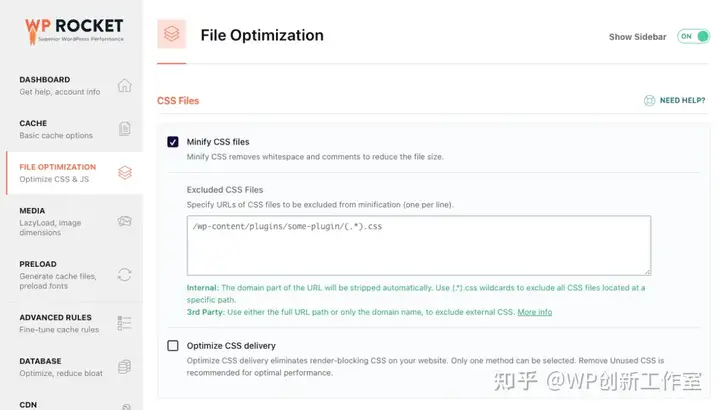Click the Cache document icon
This screenshot has width=720, height=410.
[x=124, y=129]
